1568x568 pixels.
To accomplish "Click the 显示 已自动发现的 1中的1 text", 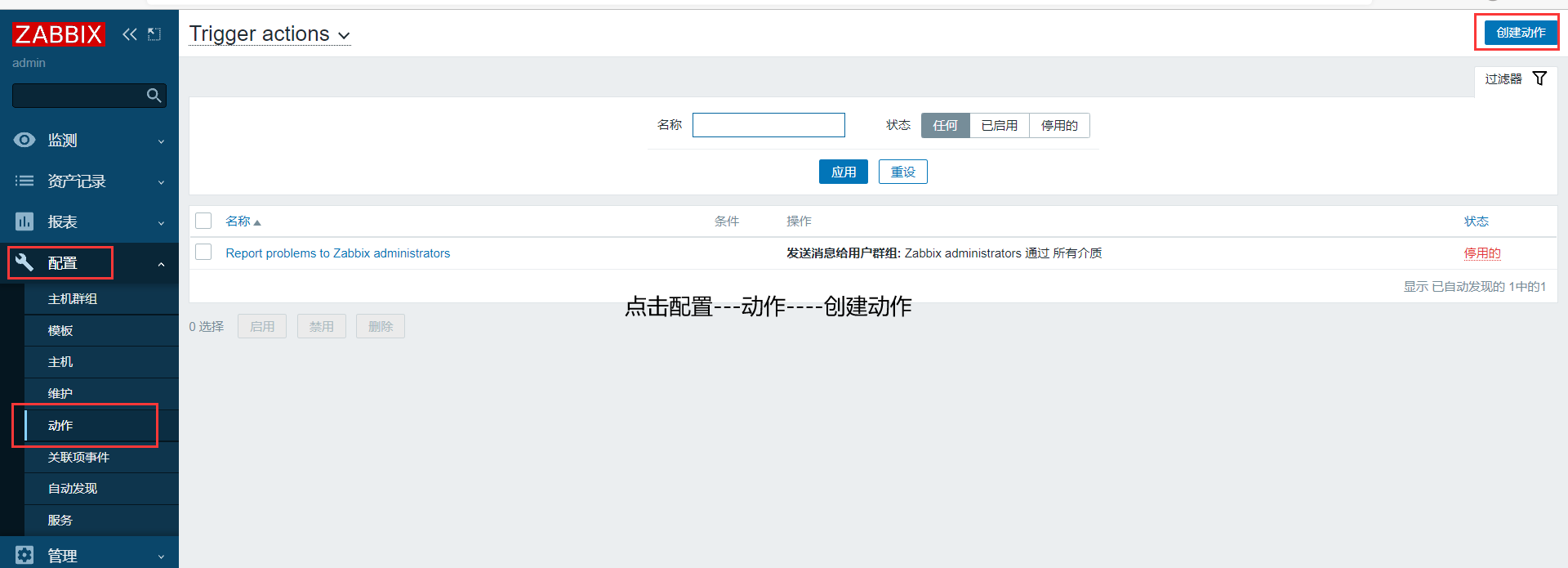I will coord(1475,287).
